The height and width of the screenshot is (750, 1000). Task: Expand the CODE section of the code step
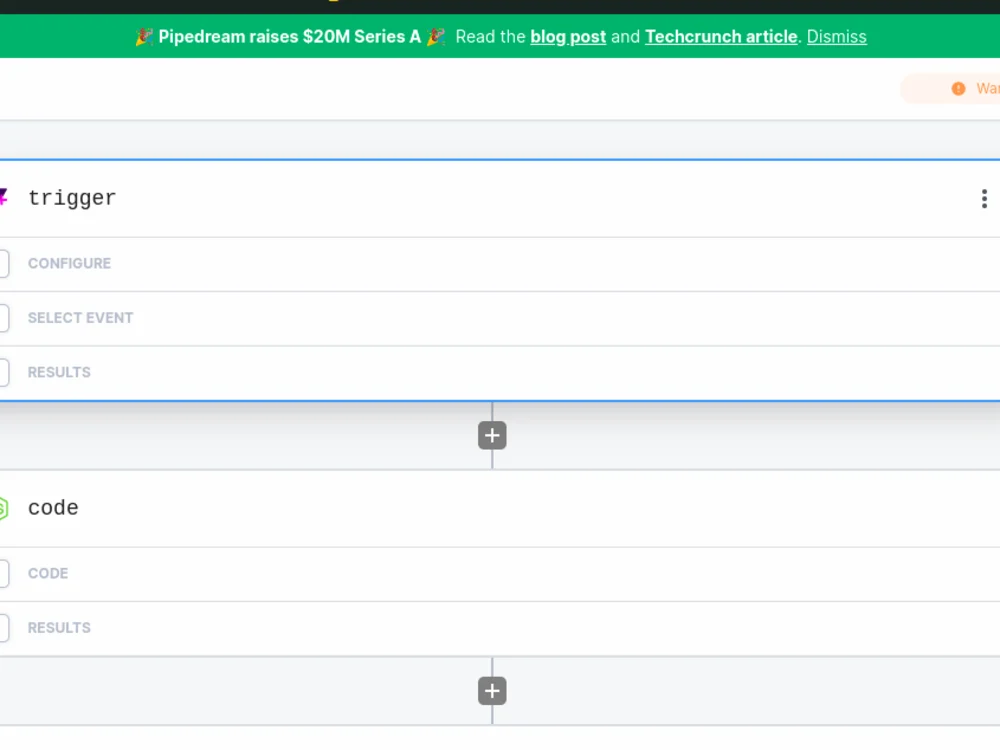(48, 573)
